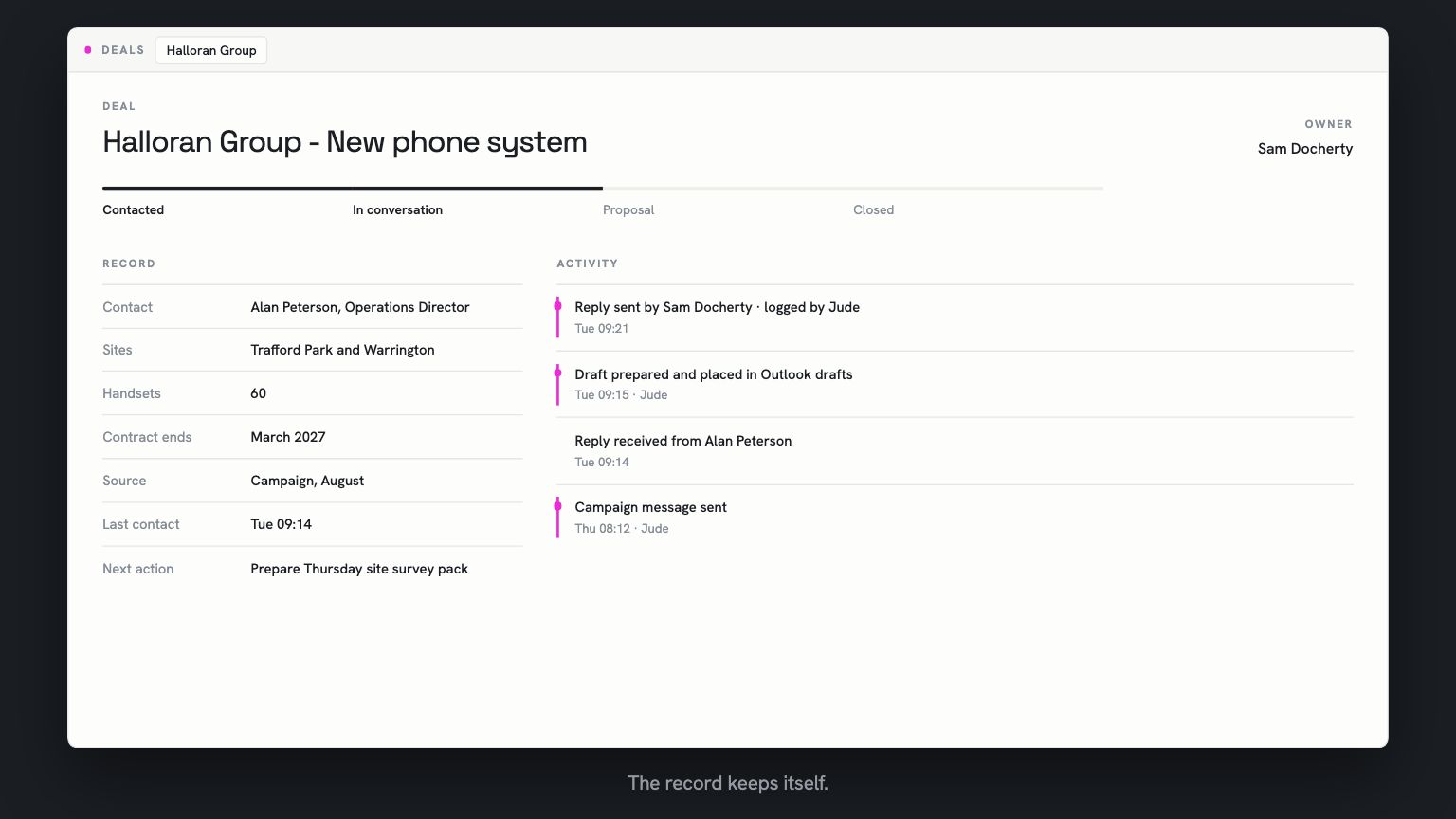Click the Contract ends field label
This screenshot has width=1456, height=819.
pyautogui.click(x=147, y=437)
